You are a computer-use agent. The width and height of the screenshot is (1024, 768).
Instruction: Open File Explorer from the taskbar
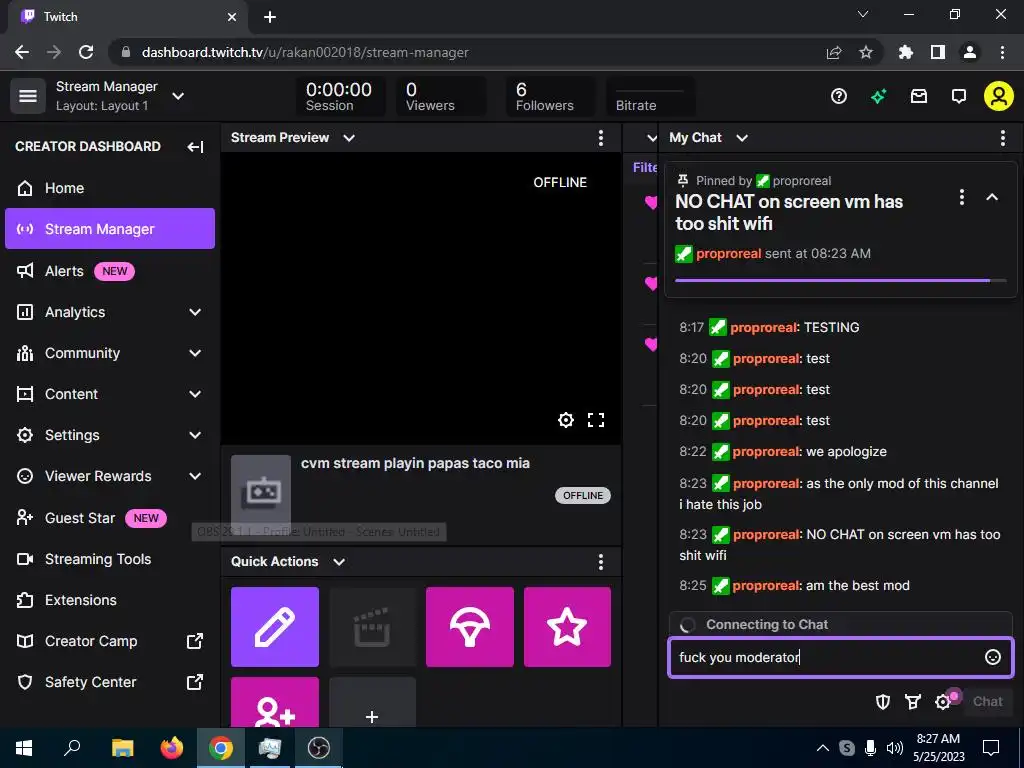click(x=122, y=748)
